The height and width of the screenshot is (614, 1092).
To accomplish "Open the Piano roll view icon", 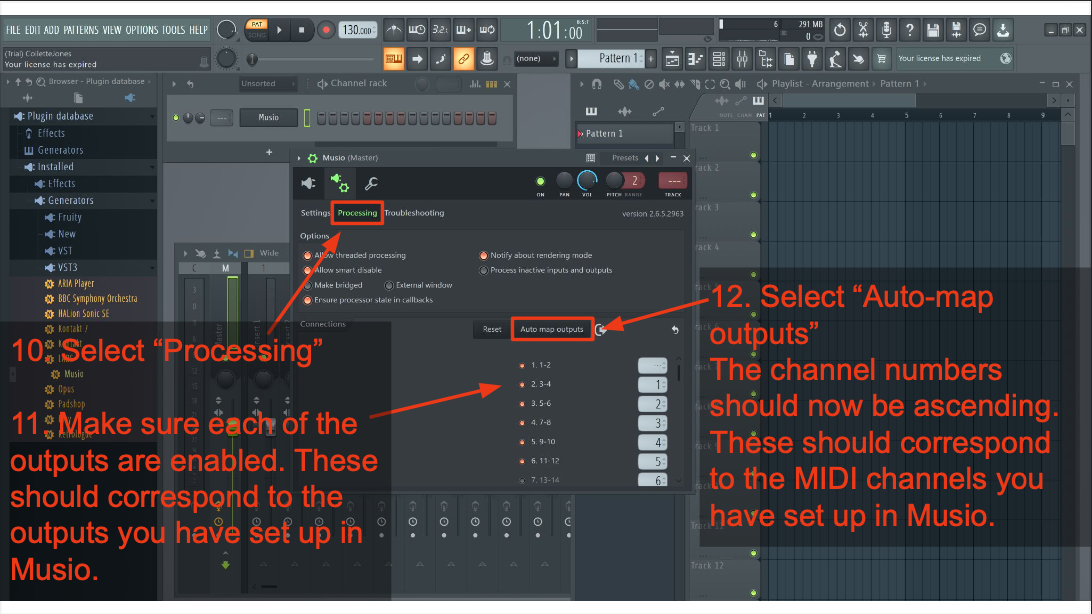I will click(x=696, y=59).
